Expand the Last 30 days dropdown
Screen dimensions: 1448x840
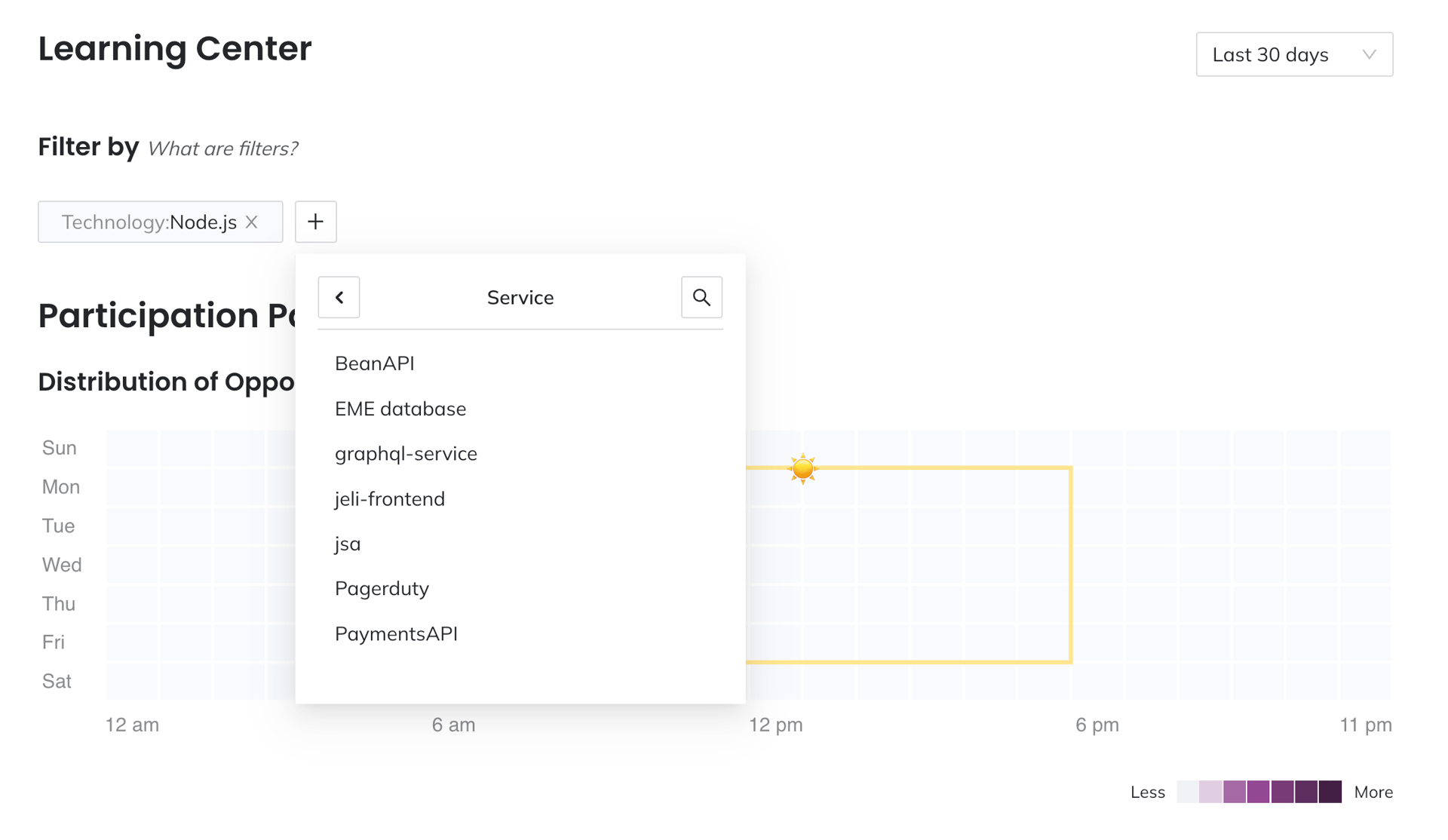pos(1293,55)
